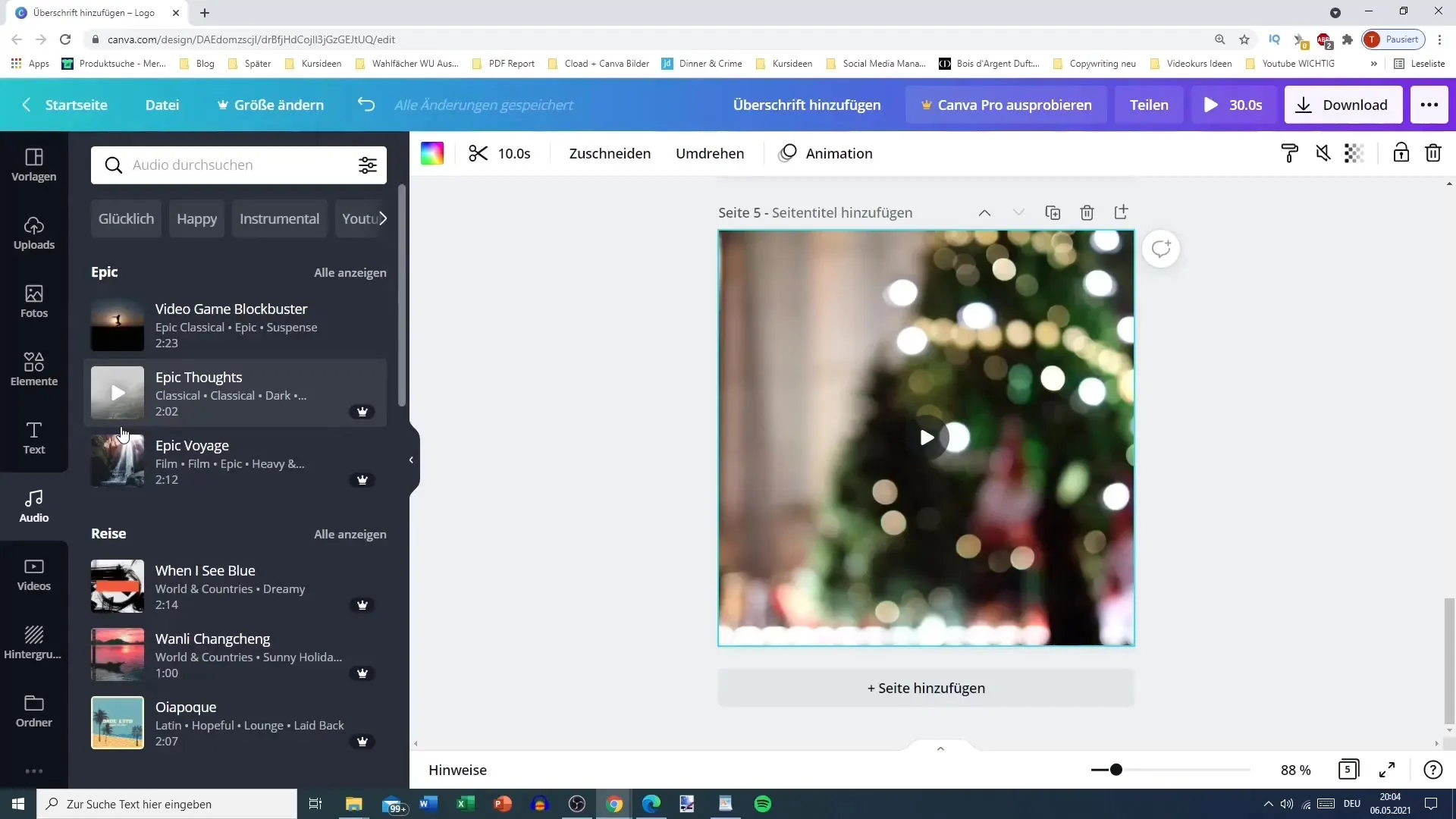1456x819 pixels.
Task: Select Instrumental mood filter tab
Action: click(280, 218)
